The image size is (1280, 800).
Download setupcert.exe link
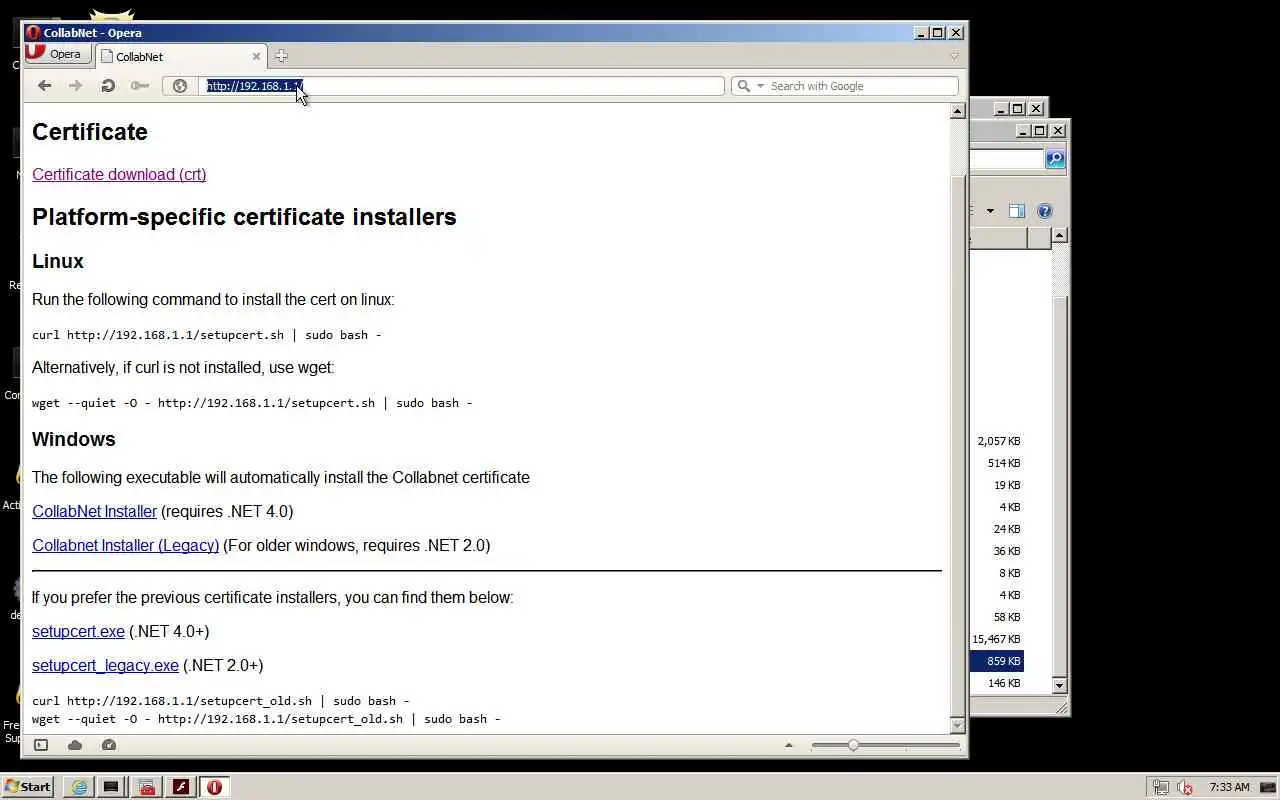[78, 631]
